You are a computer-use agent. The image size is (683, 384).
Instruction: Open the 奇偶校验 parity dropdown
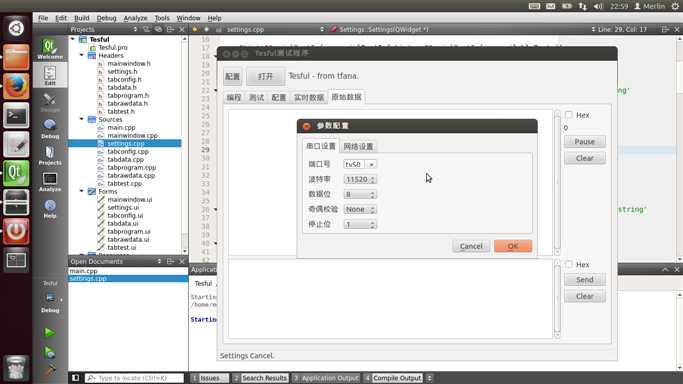pos(360,209)
